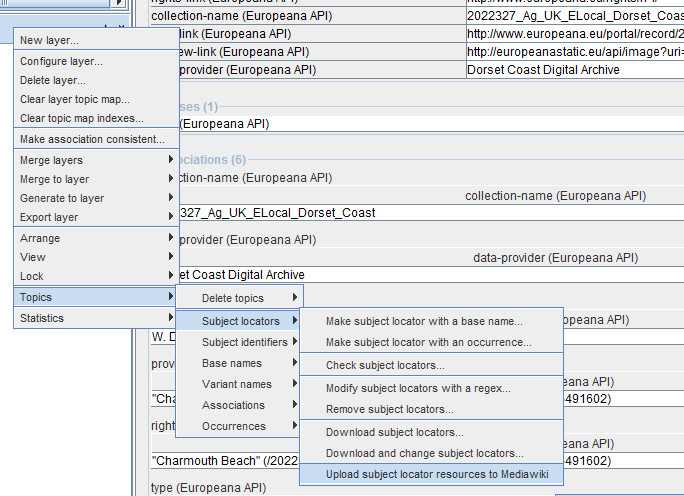The width and height of the screenshot is (684, 496).
Task: Select the highlighted Topics menu item
Action: point(96,297)
